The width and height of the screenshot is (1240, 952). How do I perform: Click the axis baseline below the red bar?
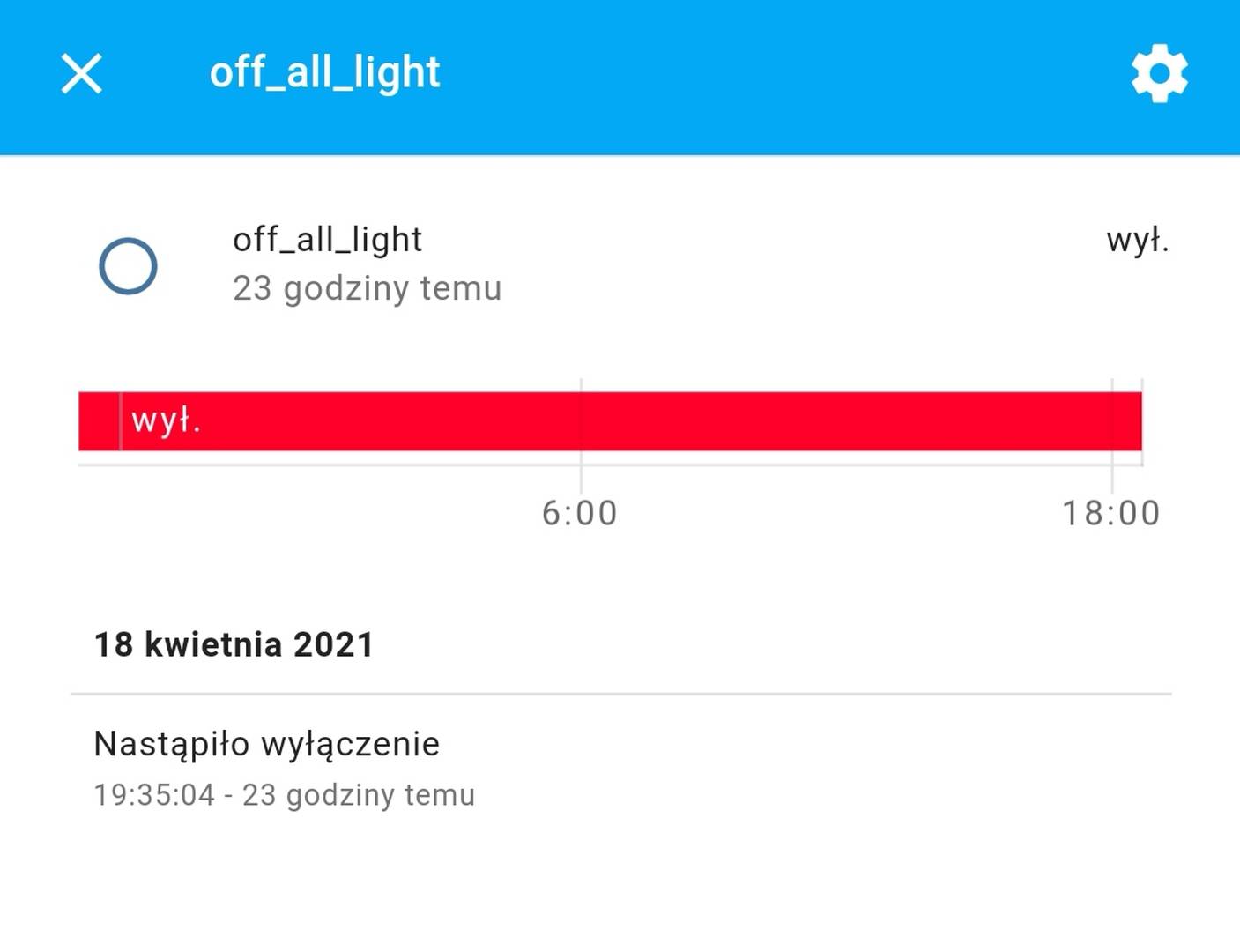click(610, 465)
